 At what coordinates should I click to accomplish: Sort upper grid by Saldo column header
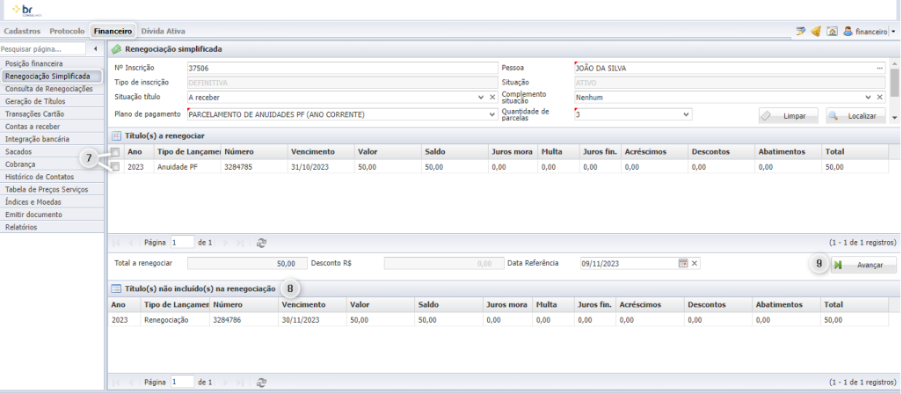point(454,152)
